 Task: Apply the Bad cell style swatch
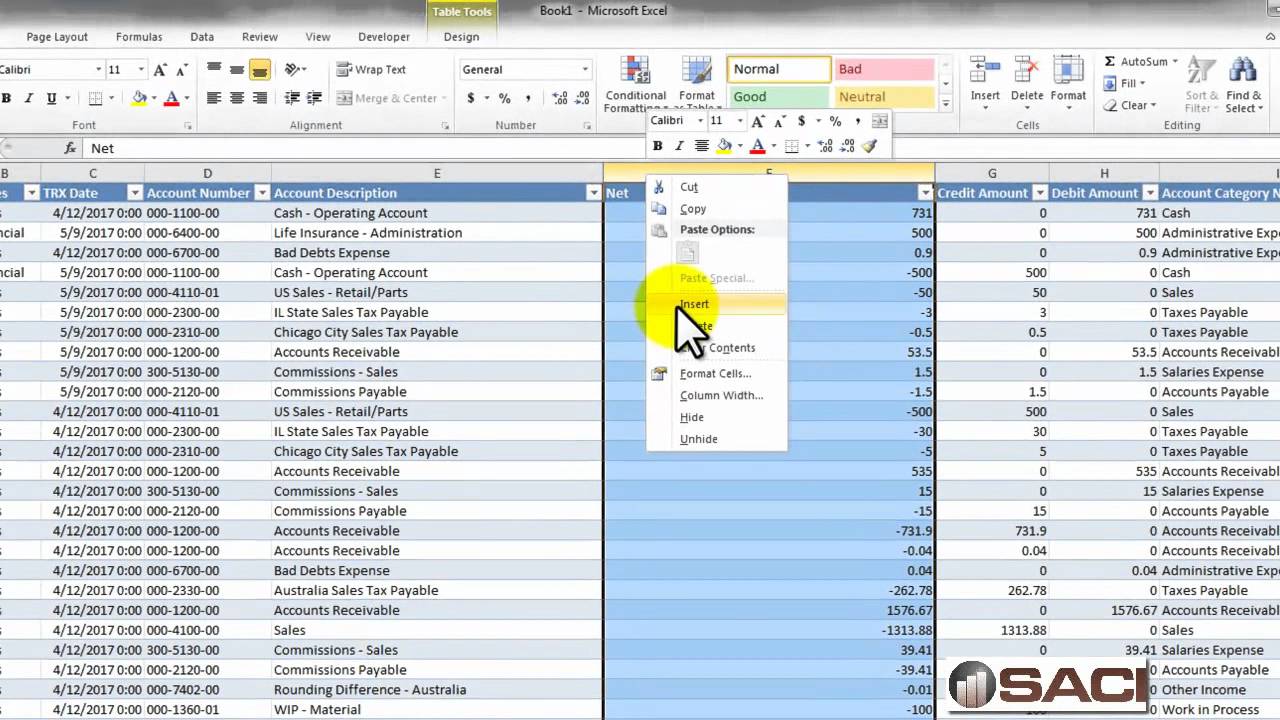[x=883, y=69]
